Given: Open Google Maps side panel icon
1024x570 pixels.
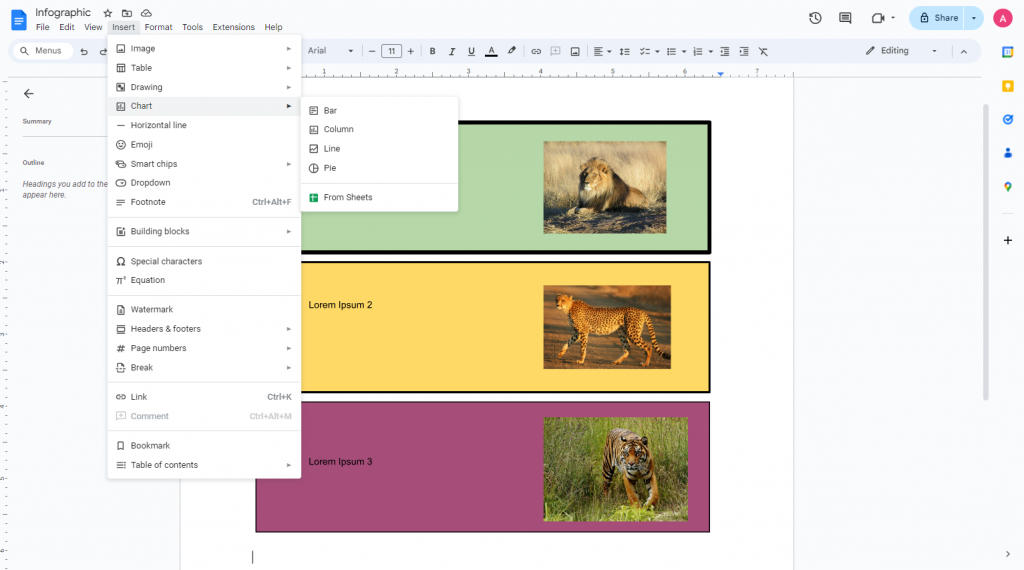Looking at the screenshot, I should 1008,187.
